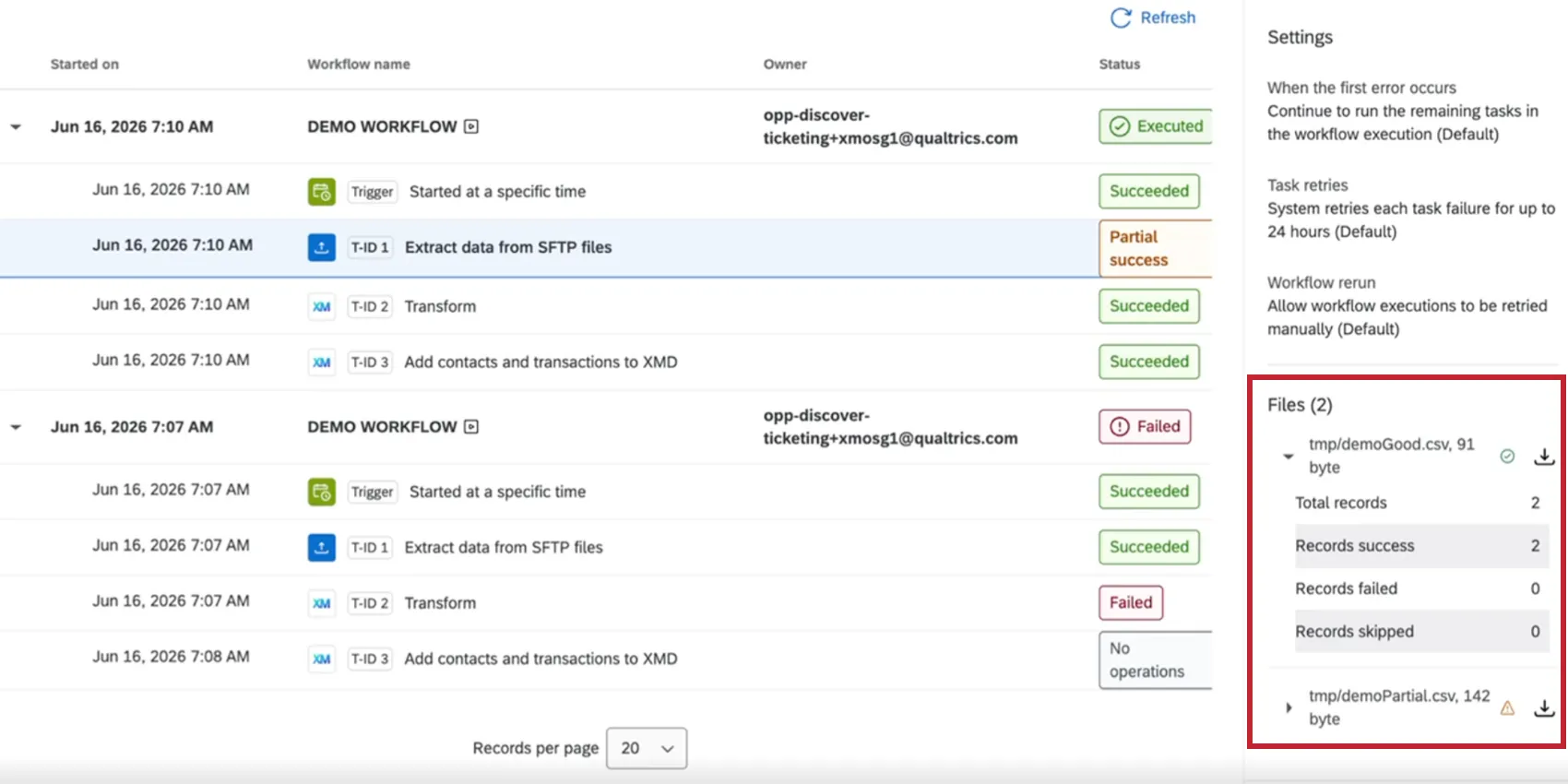Click the Partial success status badge
The height and width of the screenshot is (784, 1568).
(1156, 248)
